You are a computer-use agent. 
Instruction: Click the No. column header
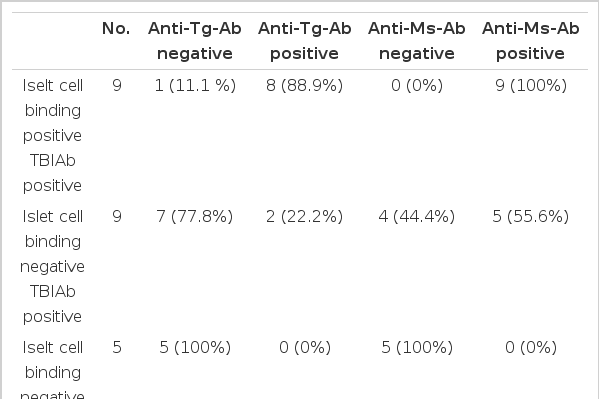(116, 29)
